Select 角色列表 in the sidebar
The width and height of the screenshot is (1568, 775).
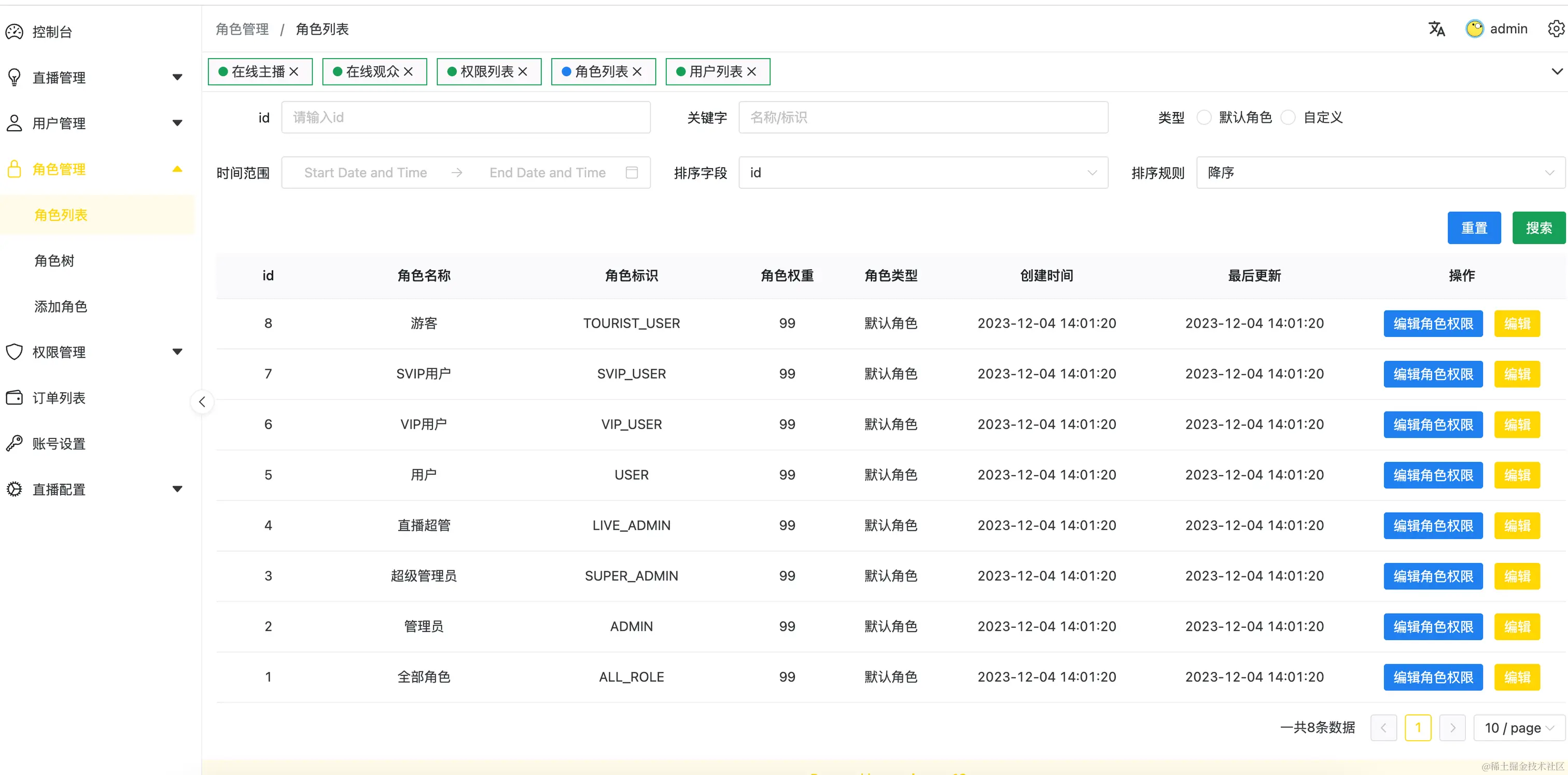click(97, 215)
